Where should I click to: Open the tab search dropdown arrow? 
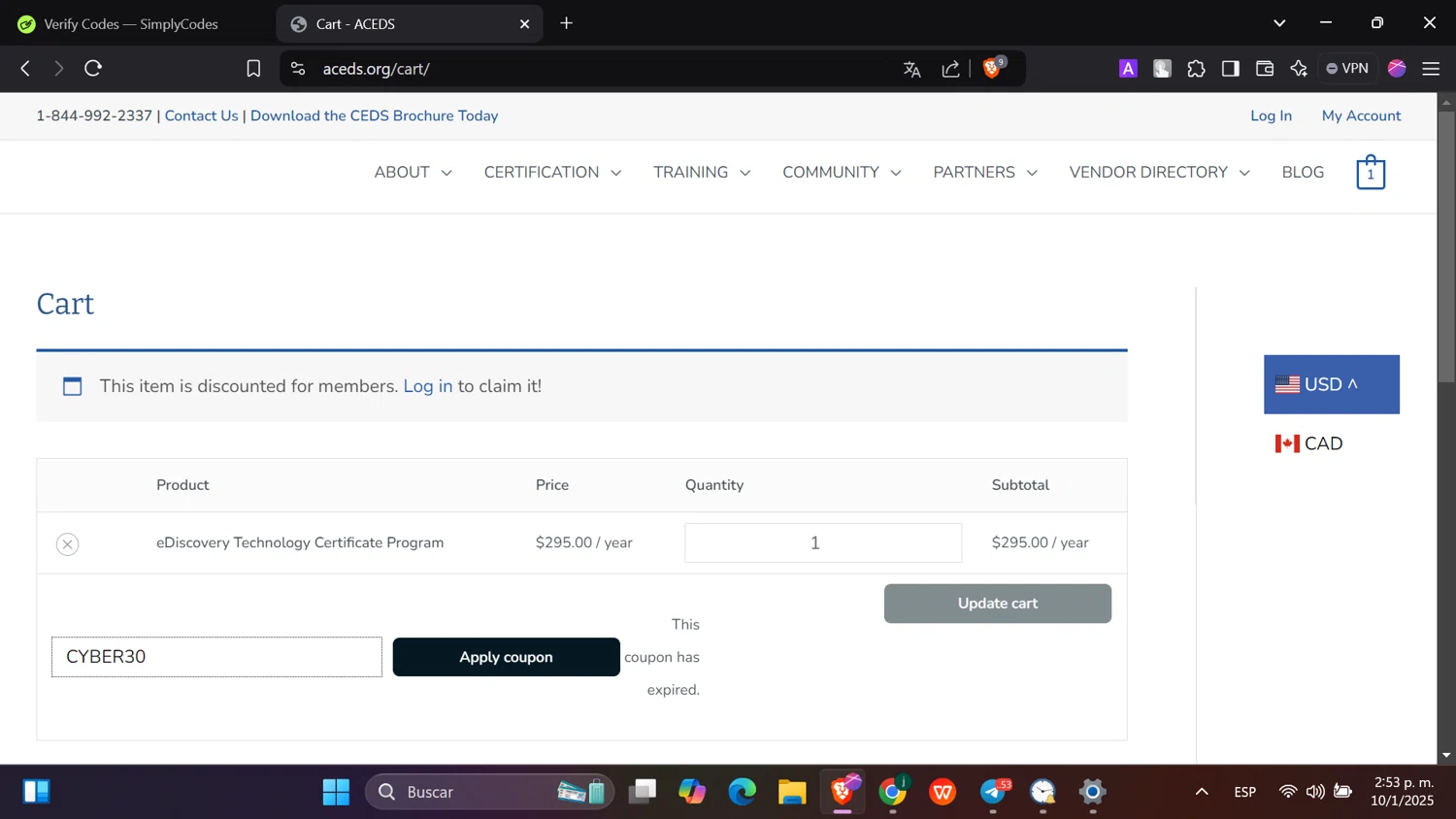click(x=1279, y=23)
